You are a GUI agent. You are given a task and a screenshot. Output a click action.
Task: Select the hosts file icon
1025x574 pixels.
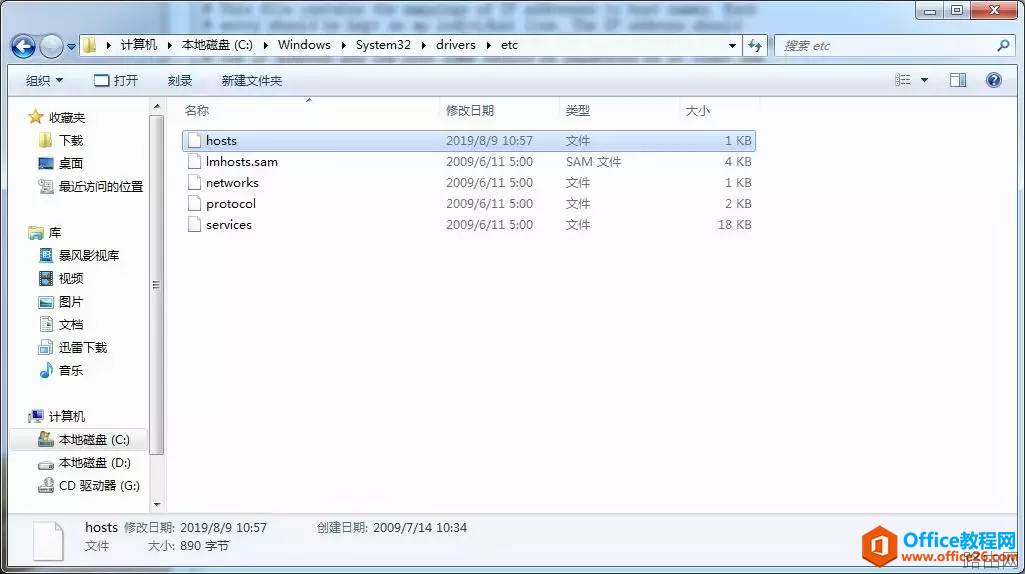194,141
